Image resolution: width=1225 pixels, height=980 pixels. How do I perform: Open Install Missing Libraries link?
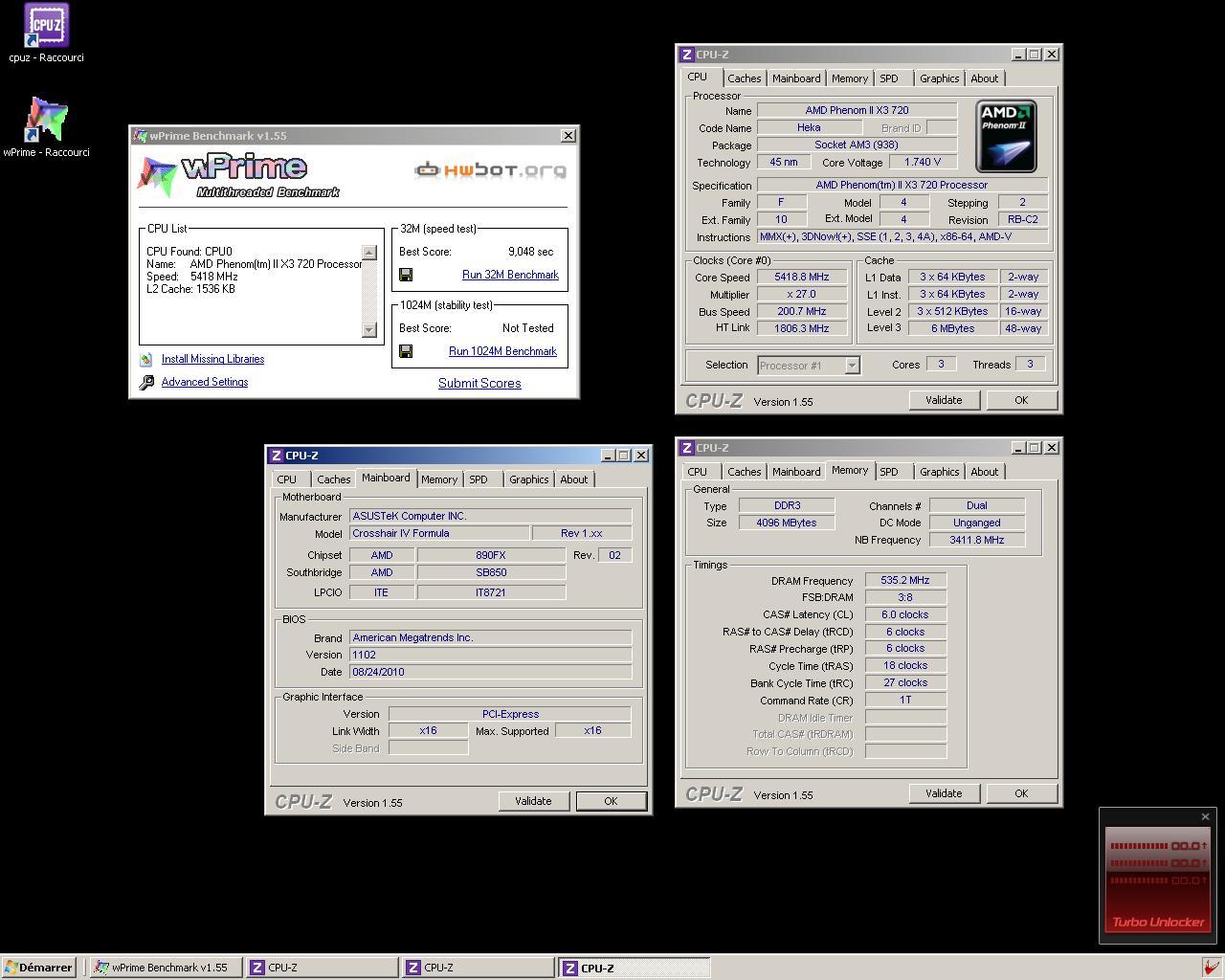[212, 359]
